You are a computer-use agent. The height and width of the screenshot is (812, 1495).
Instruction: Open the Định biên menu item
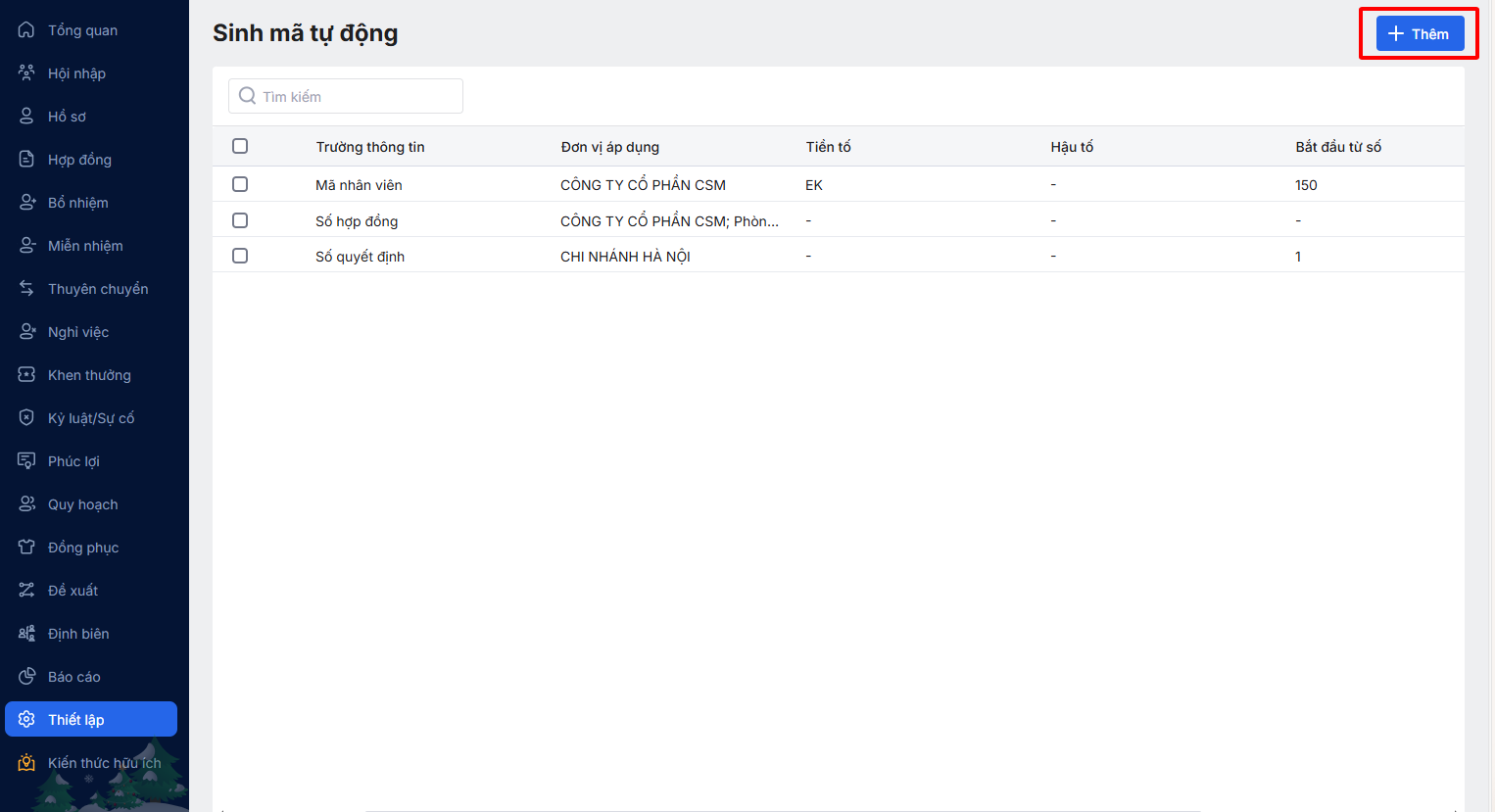pos(78,634)
